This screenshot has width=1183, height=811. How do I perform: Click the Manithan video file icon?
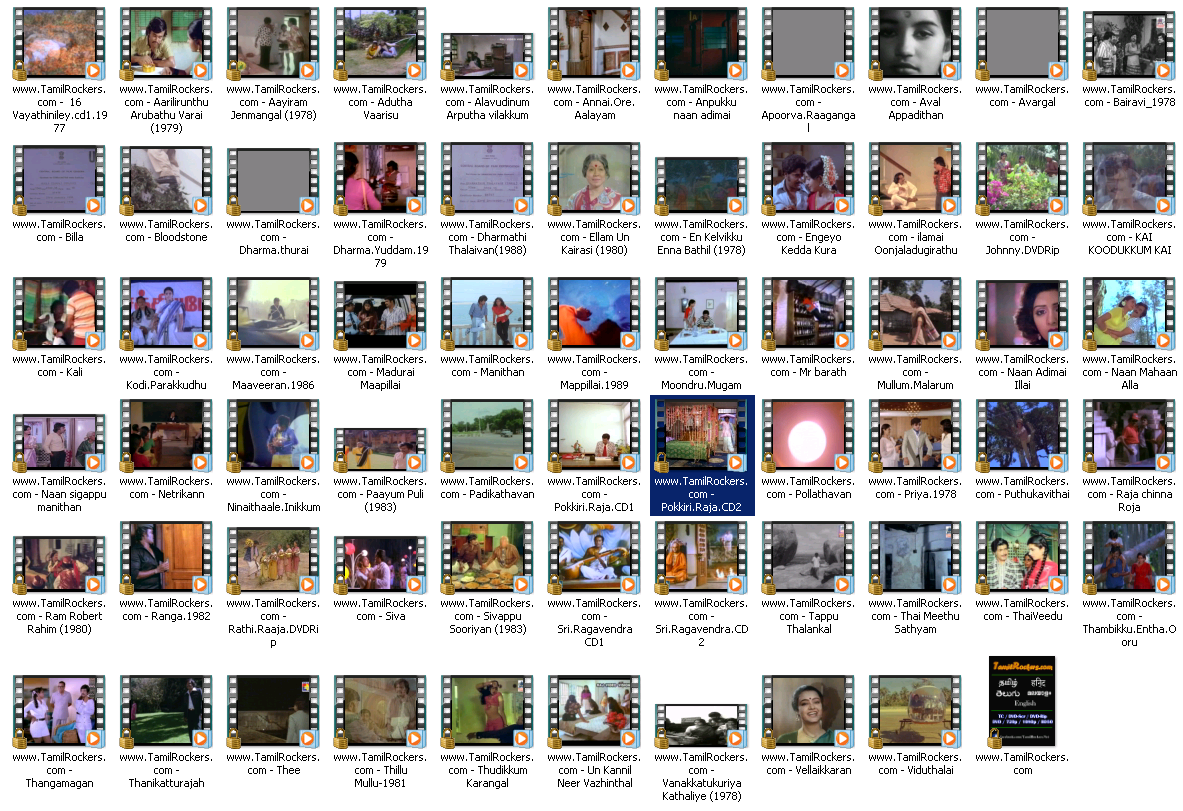(487, 314)
